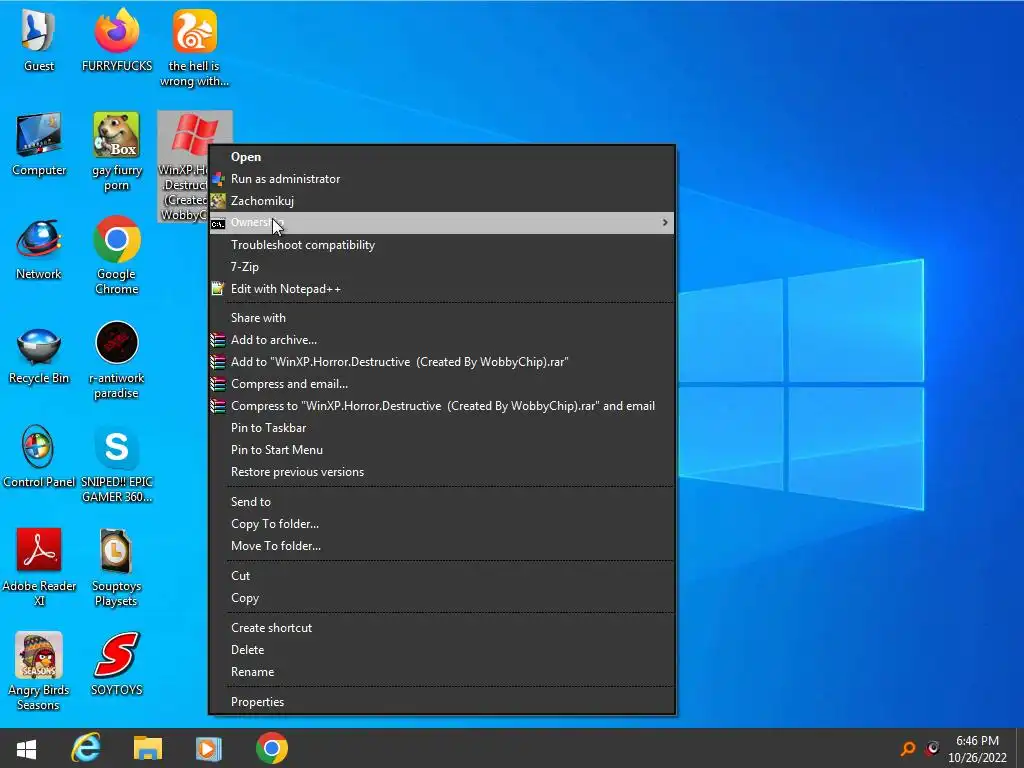This screenshot has width=1024, height=768.
Task: Select the Adobe Reader XI icon
Action: tap(39, 568)
